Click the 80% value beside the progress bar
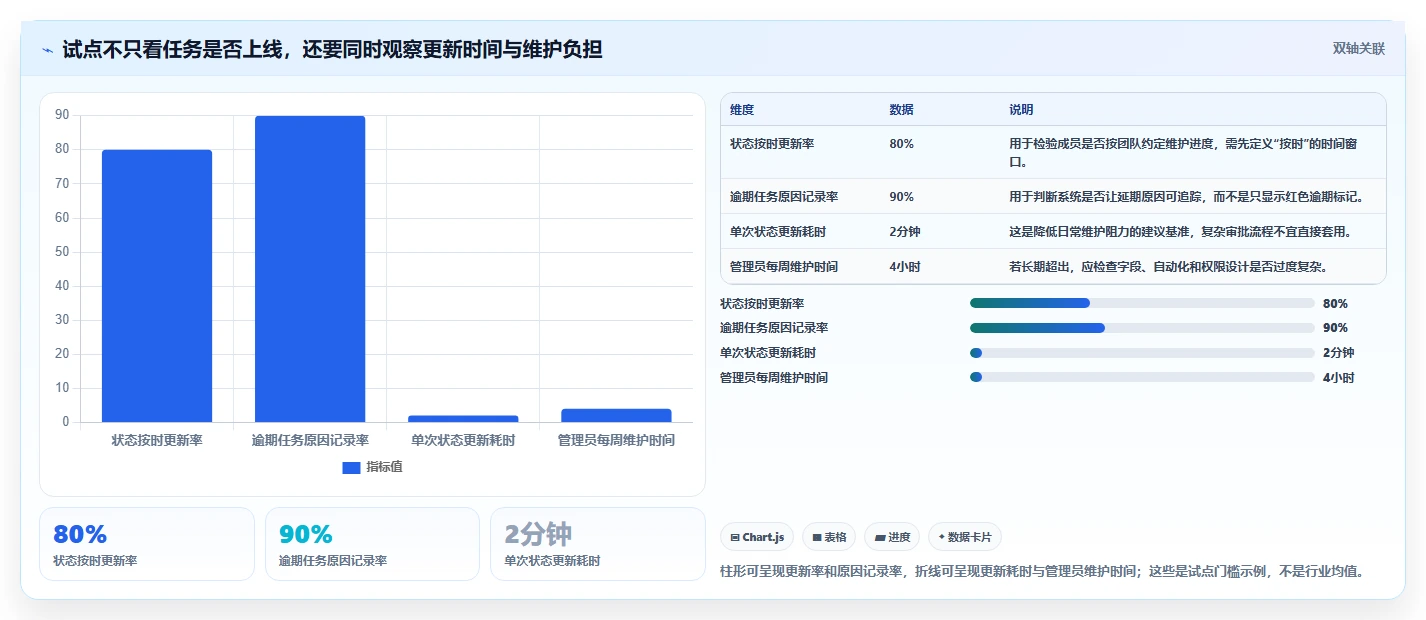The height and width of the screenshot is (620, 1426). coord(1335,304)
